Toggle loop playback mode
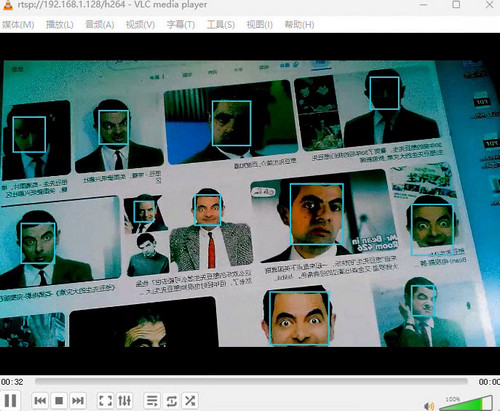This screenshot has height=411, width=500. pyautogui.click(x=171, y=400)
